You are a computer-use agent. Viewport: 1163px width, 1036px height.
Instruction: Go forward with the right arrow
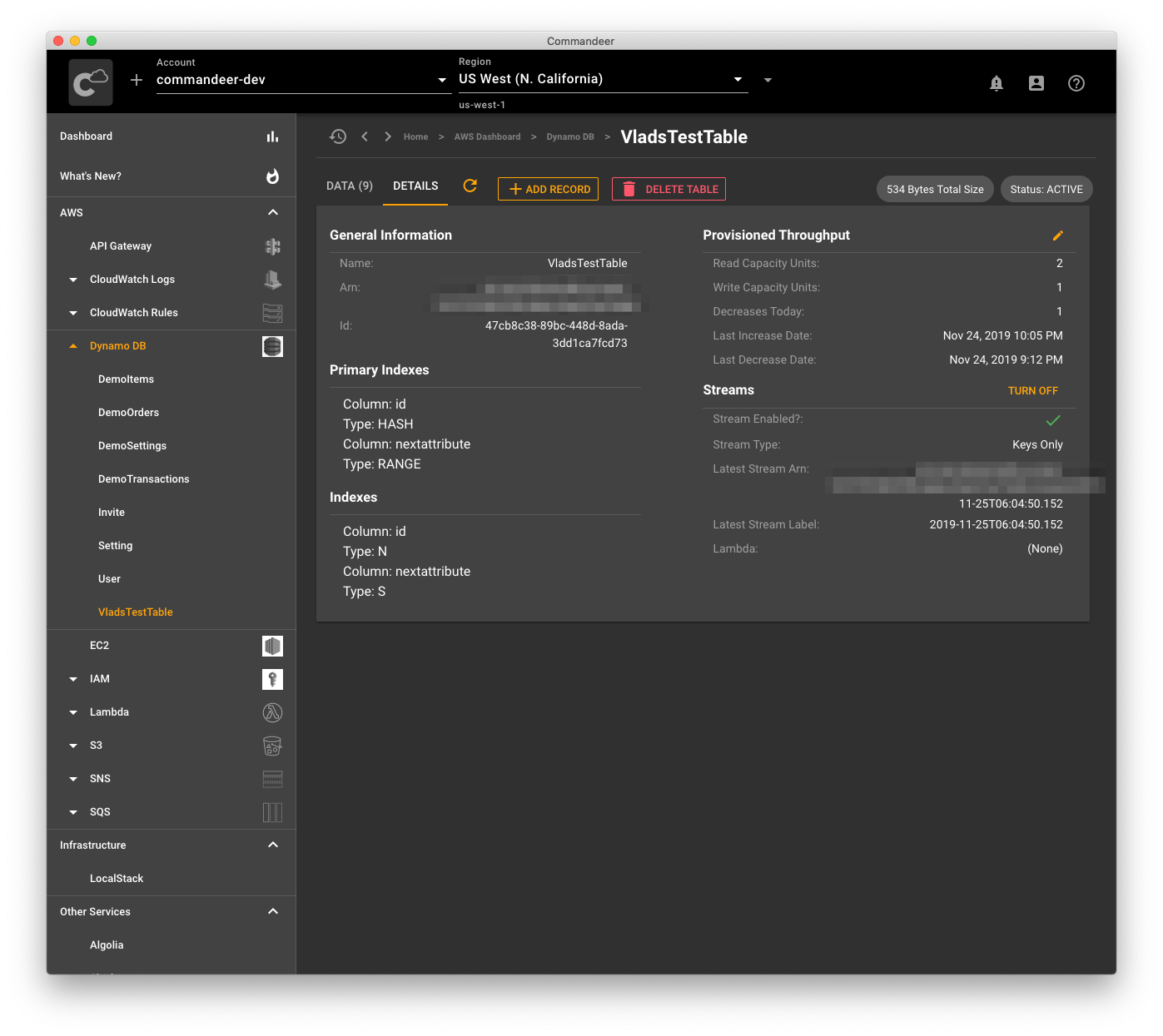click(388, 136)
